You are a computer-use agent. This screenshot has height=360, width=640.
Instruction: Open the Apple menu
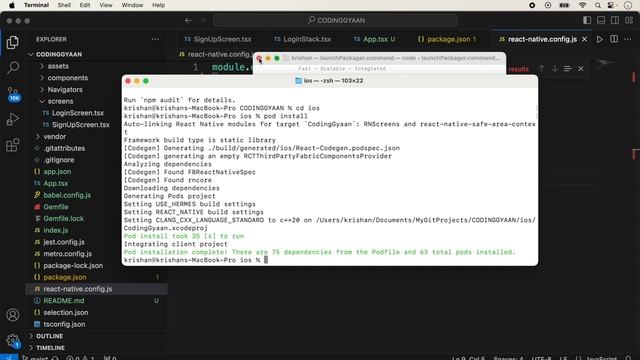coord(11,5)
